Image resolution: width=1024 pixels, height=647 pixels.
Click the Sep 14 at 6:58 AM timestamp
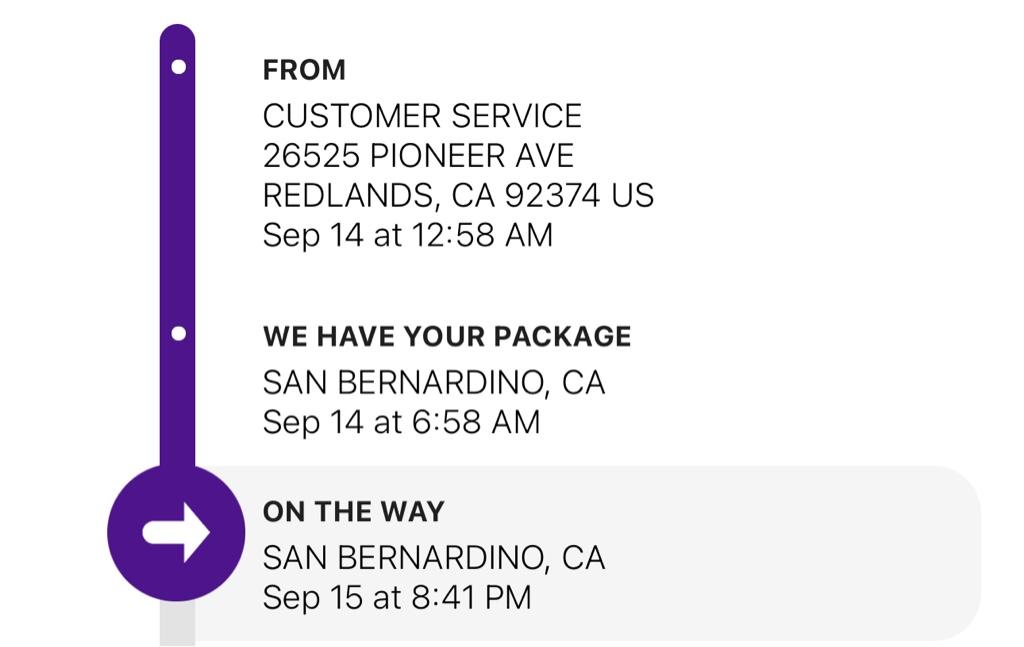[401, 422]
